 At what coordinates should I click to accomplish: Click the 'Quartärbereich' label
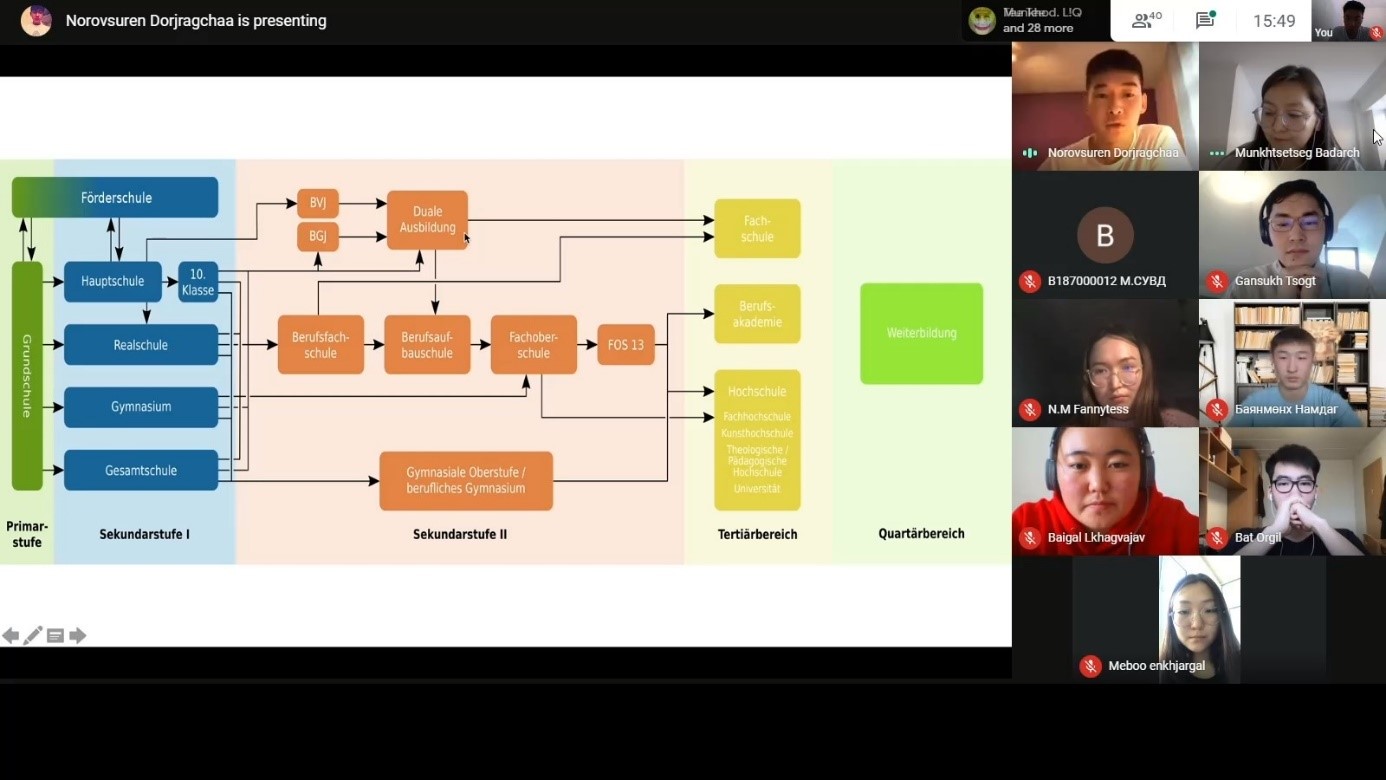coord(921,534)
